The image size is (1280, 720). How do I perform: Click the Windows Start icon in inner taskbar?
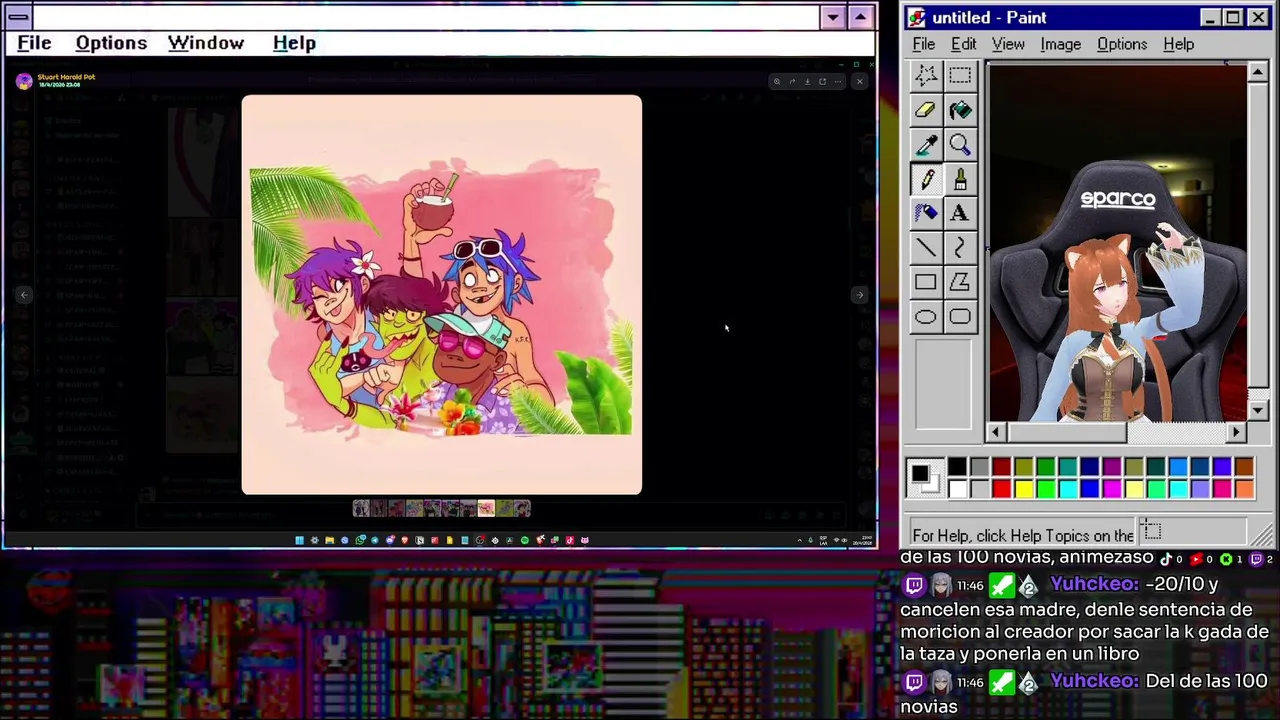(x=299, y=540)
